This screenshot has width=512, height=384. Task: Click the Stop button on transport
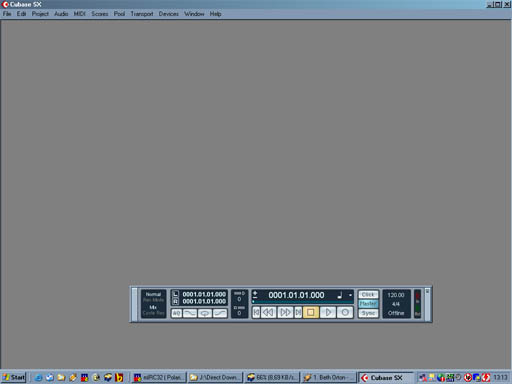coord(311,312)
